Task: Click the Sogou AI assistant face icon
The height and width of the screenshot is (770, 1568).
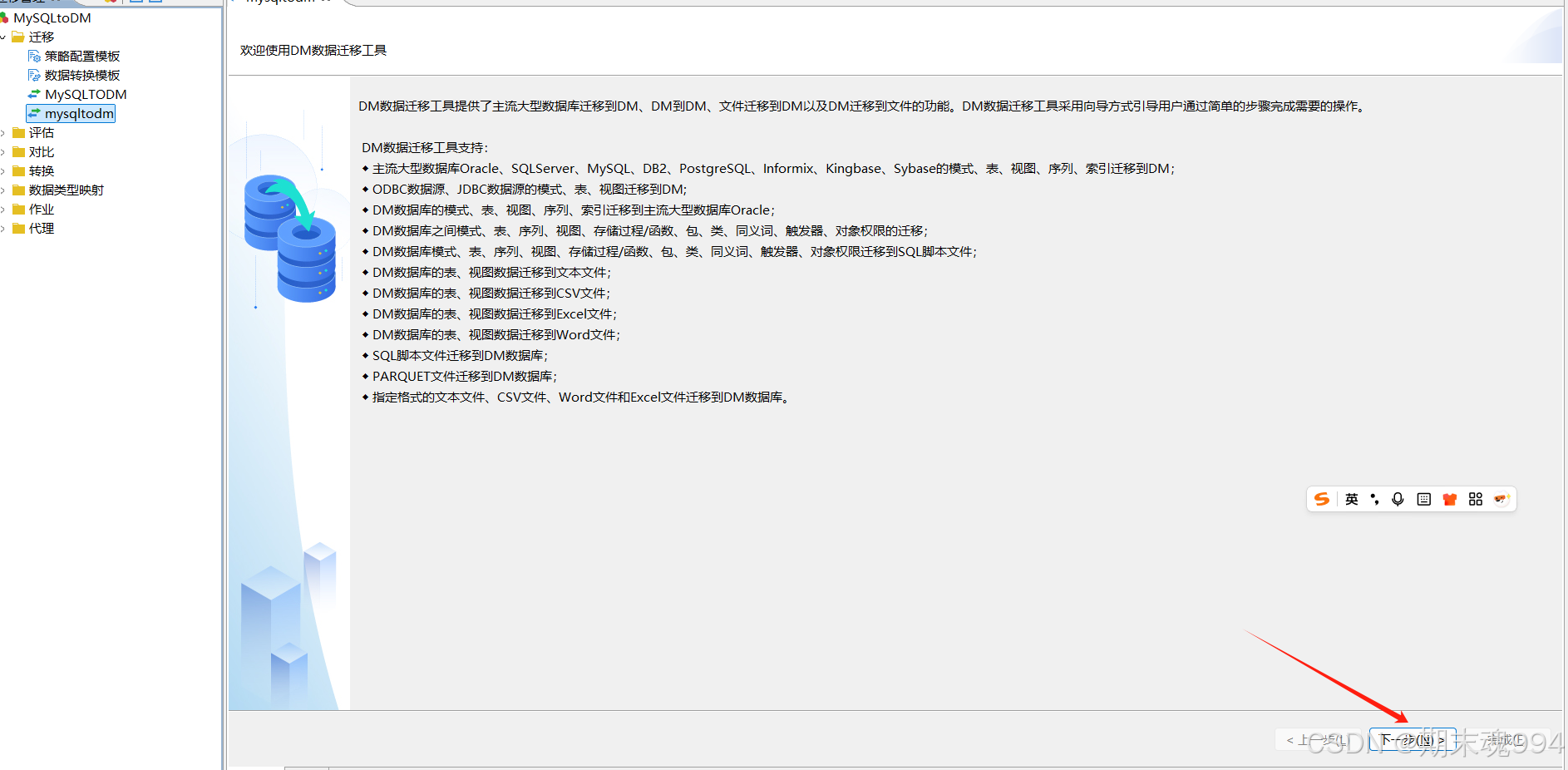Action: point(1501,499)
